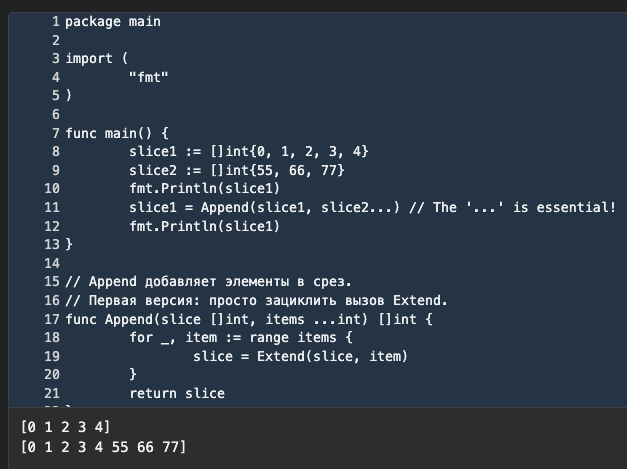Click the 'package main' line in the editor

(x=112, y=21)
